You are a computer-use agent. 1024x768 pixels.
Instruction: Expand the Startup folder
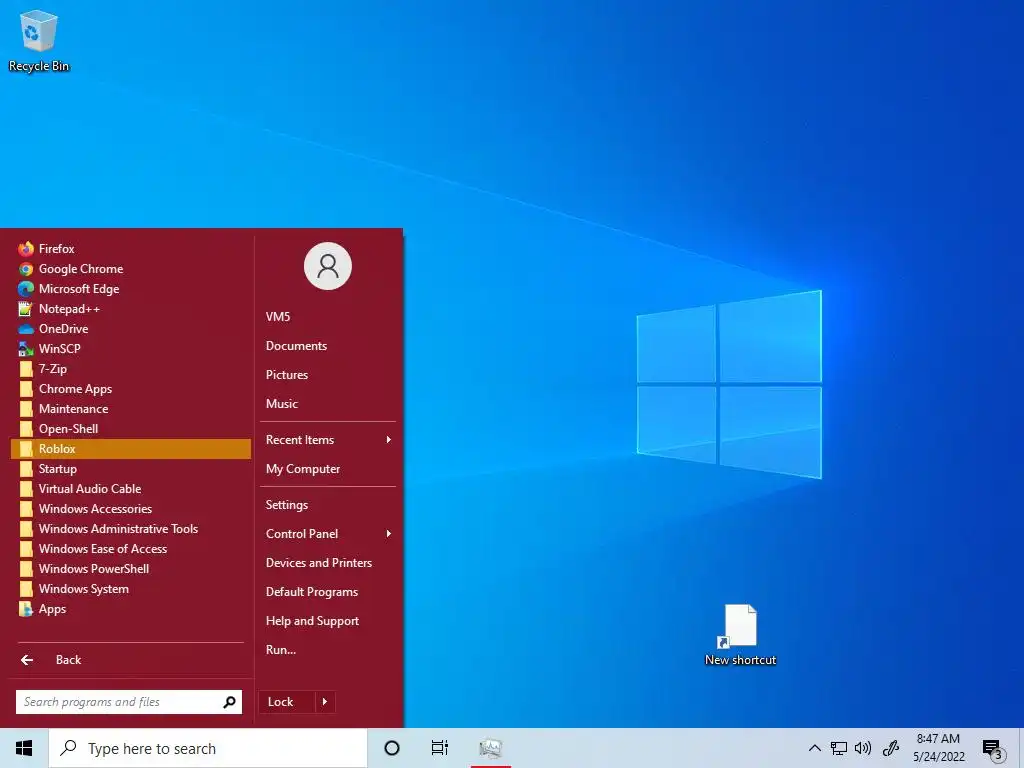131,469
